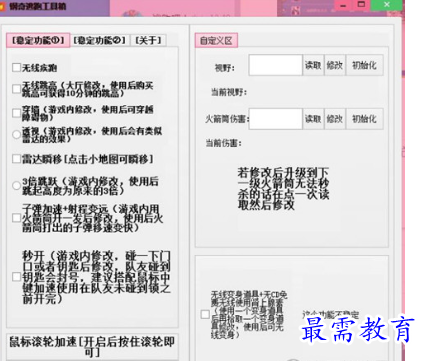Maximize the tool window
This screenshot has height=361, width=423.
[x=361, y=5]
